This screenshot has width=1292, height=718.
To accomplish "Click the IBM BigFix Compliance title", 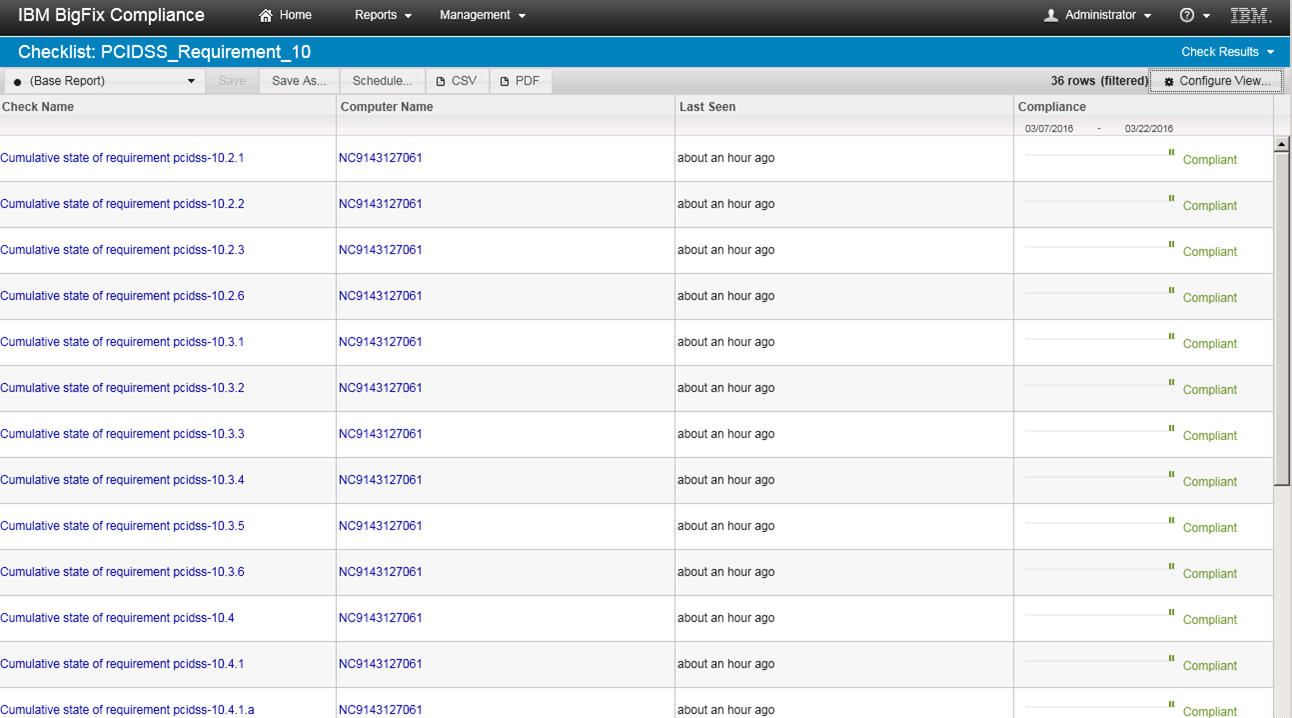I will (111, 15).
